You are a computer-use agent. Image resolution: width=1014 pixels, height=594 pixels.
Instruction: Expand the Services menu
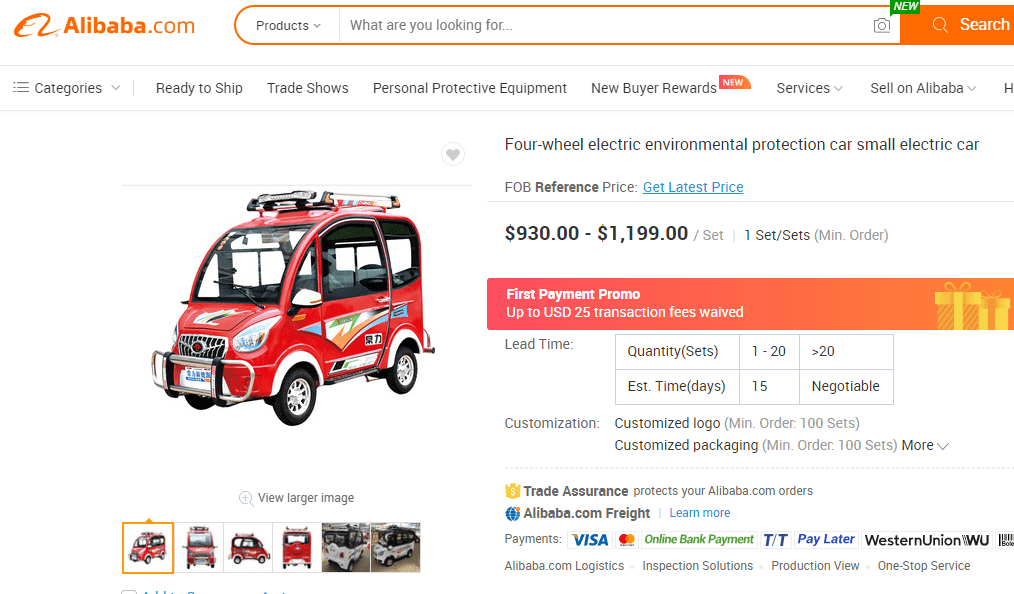pos(809,88)
